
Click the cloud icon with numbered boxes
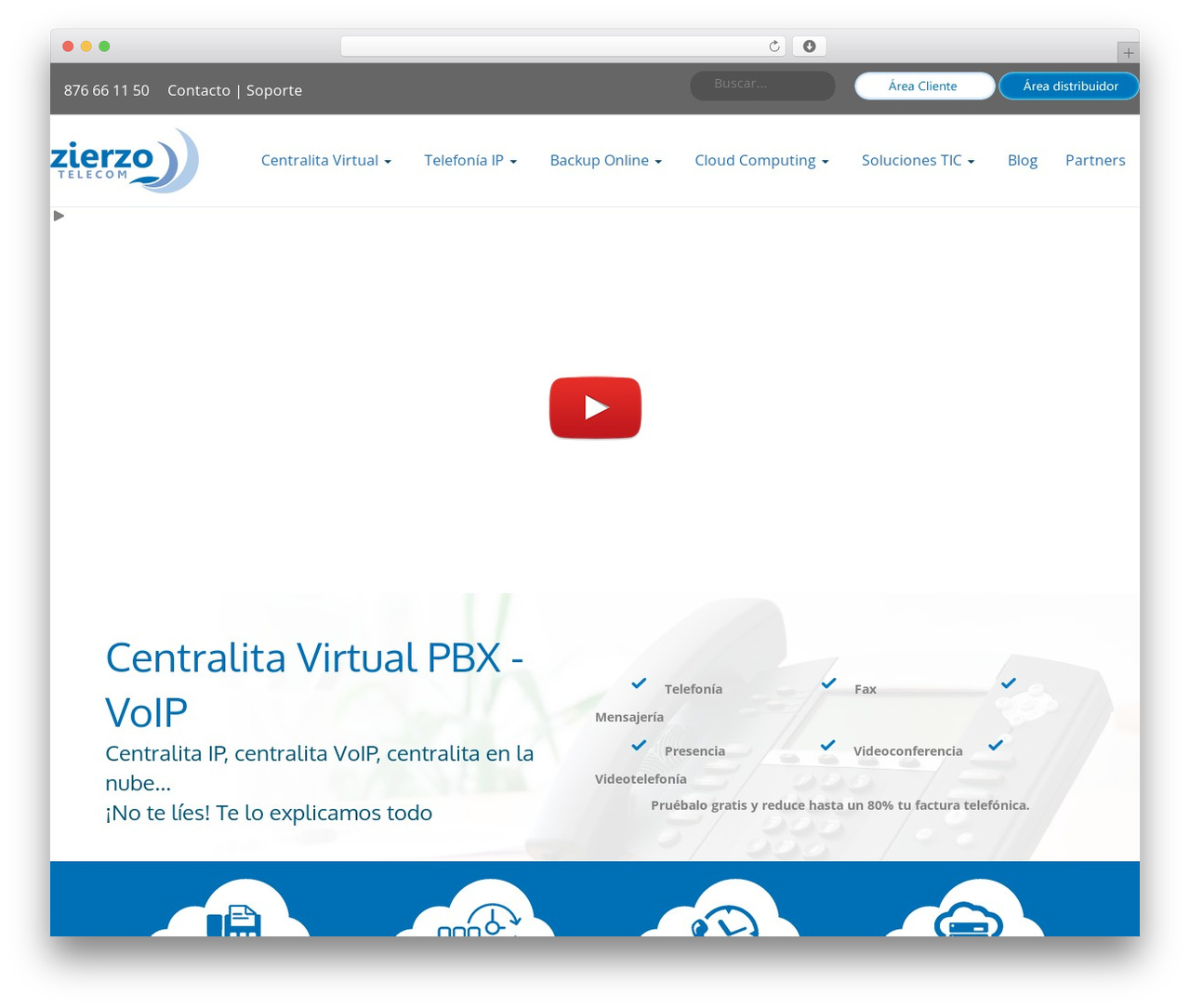click(x=475, y=909)
